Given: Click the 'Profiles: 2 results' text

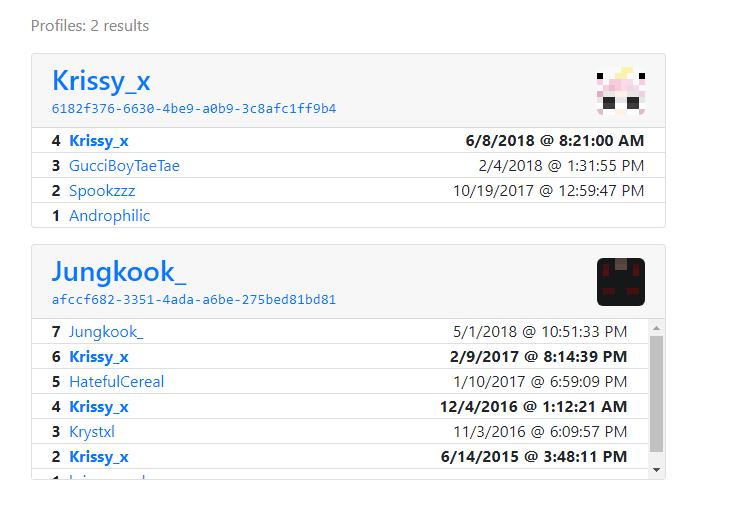Looking at the screenshot, I should tap(90, 26).
